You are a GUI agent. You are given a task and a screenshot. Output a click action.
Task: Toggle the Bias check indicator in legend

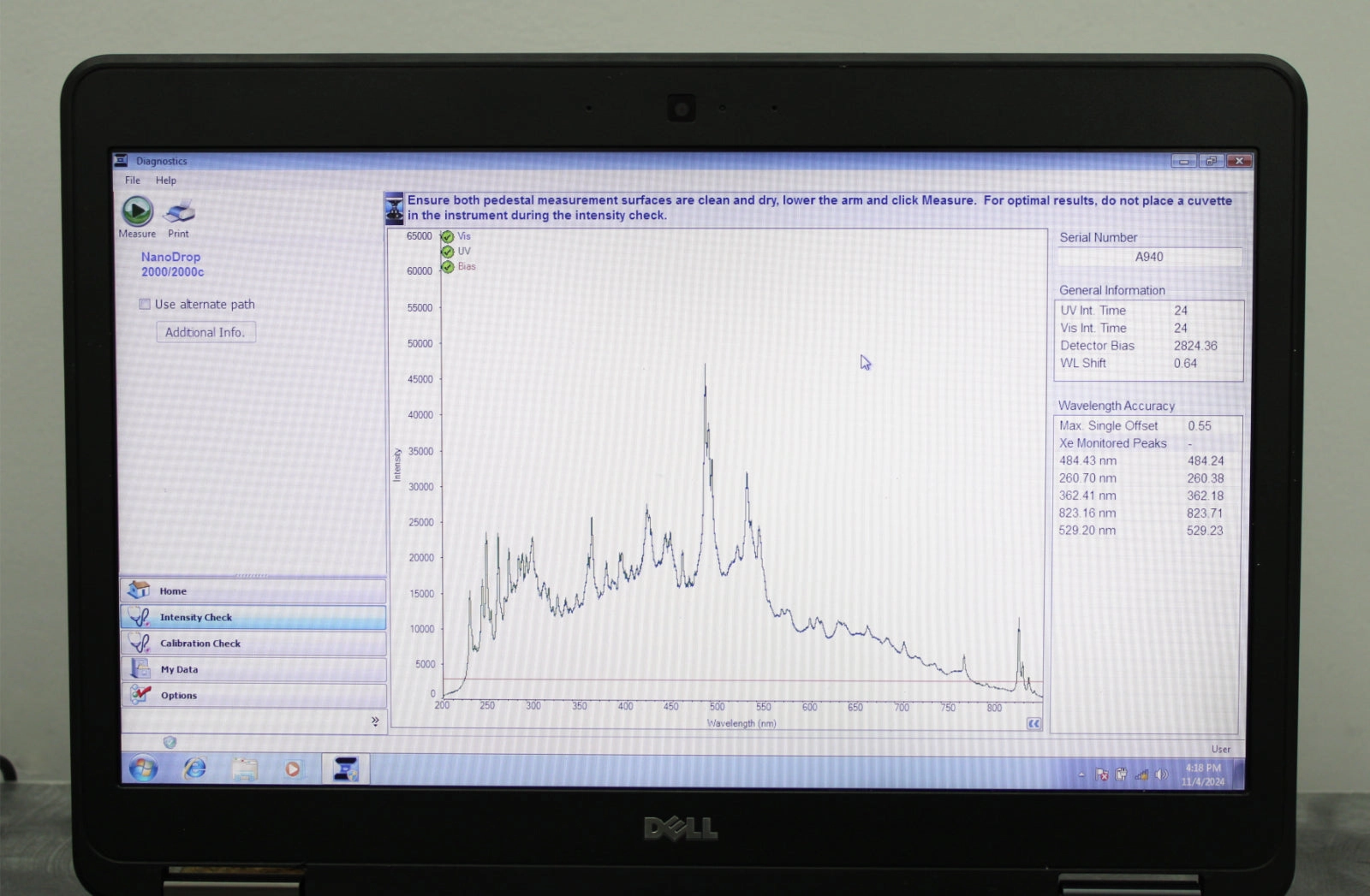447,267
